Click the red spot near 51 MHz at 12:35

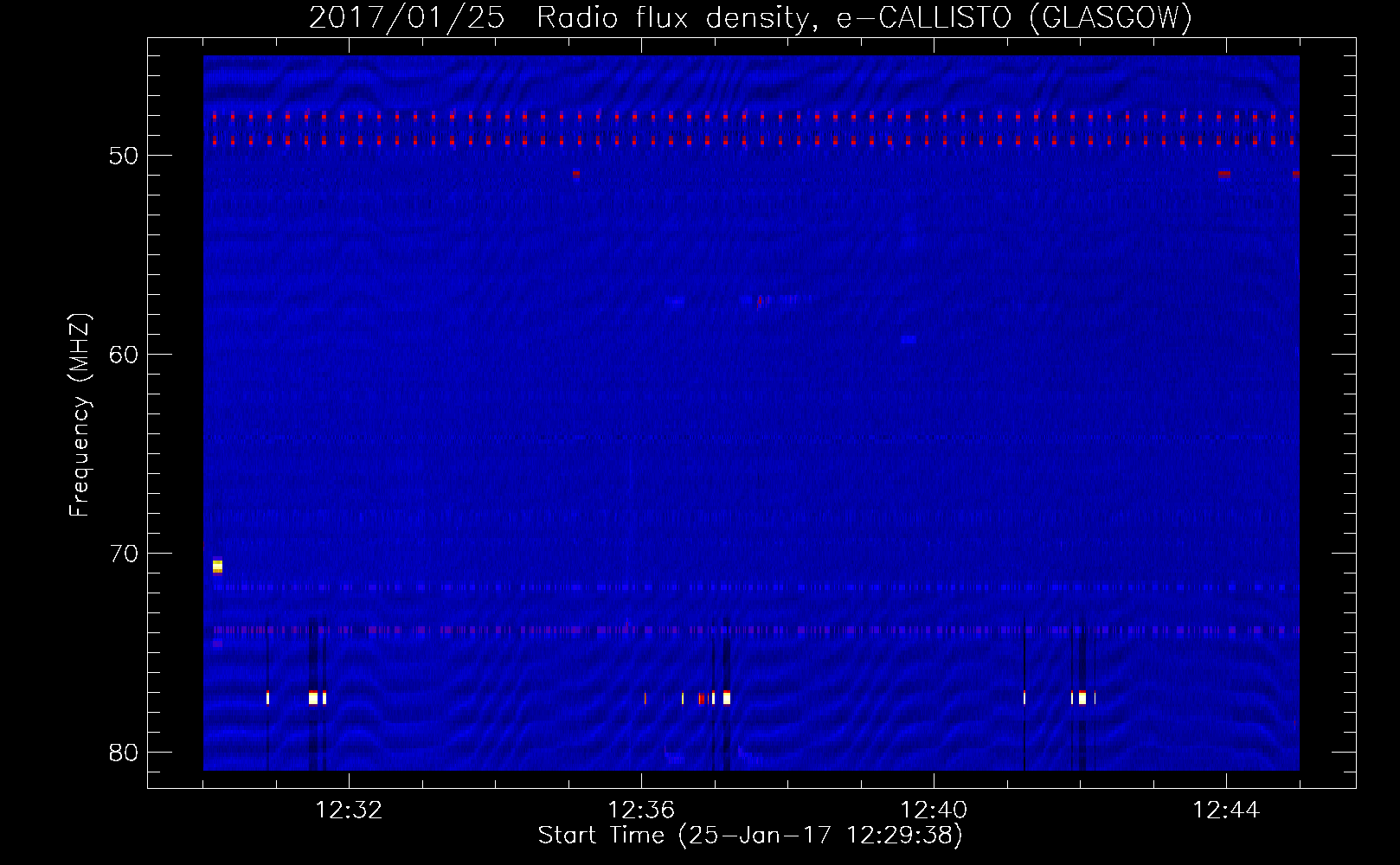click(x=575, y=174)
